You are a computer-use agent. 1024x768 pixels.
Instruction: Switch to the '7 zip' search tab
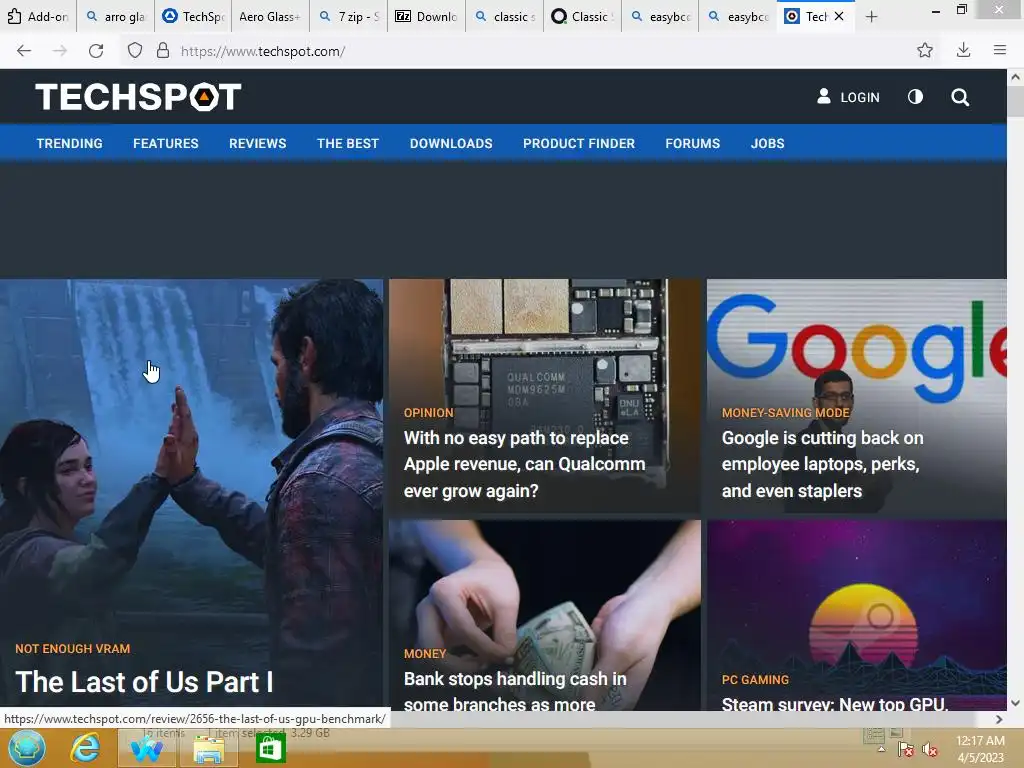coord(349,16)
